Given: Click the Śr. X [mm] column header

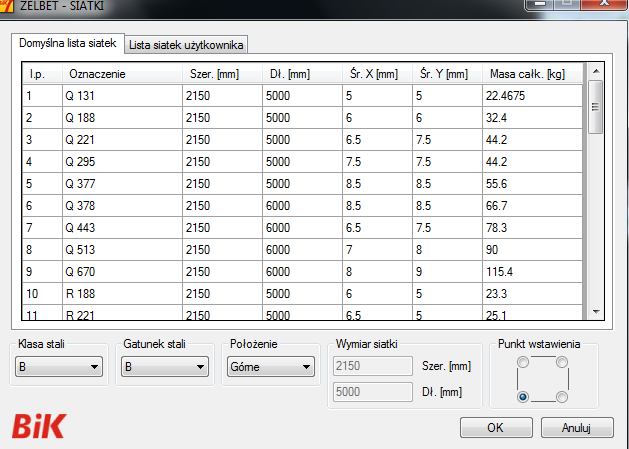Looking at the screenshot, I should tap(377, 74).
